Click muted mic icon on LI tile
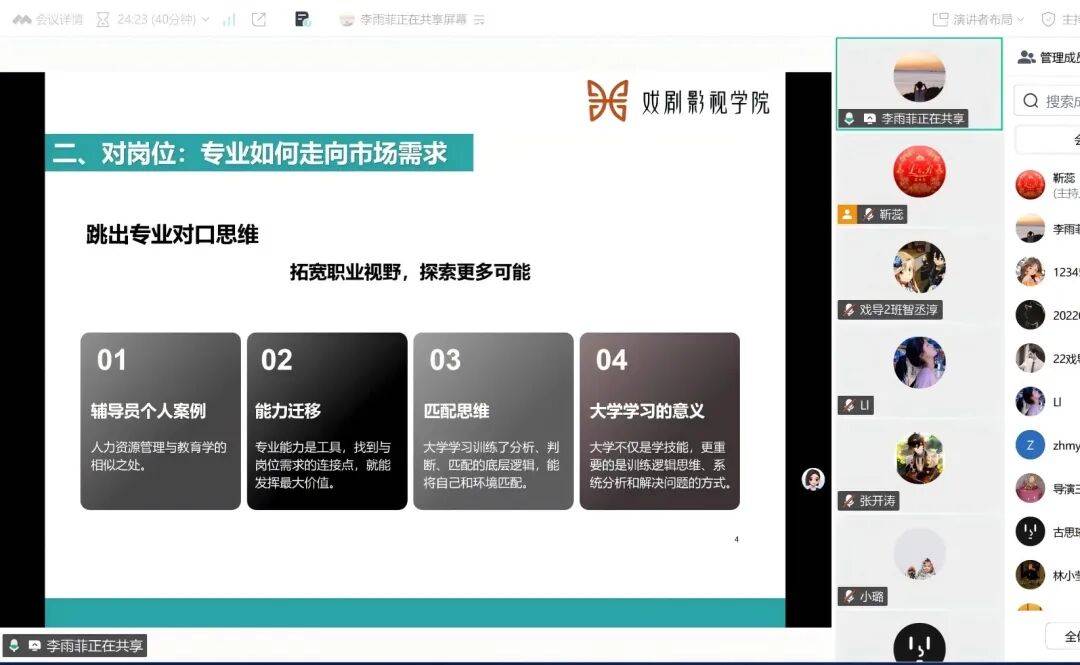Viewport: 1080px width, 665px height. (x=849, y=405)
